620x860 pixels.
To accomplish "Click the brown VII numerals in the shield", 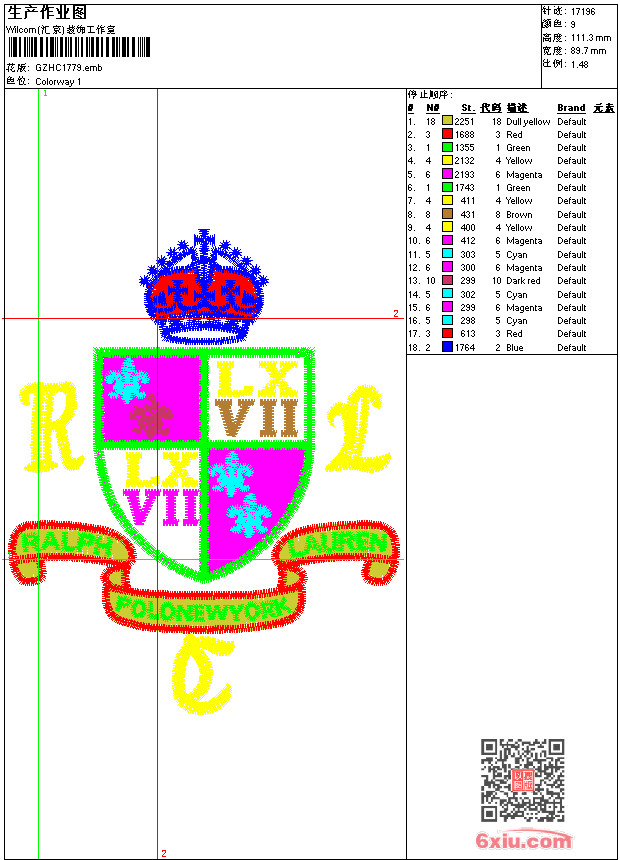I will pyautogui.click(x=256, y=418).
